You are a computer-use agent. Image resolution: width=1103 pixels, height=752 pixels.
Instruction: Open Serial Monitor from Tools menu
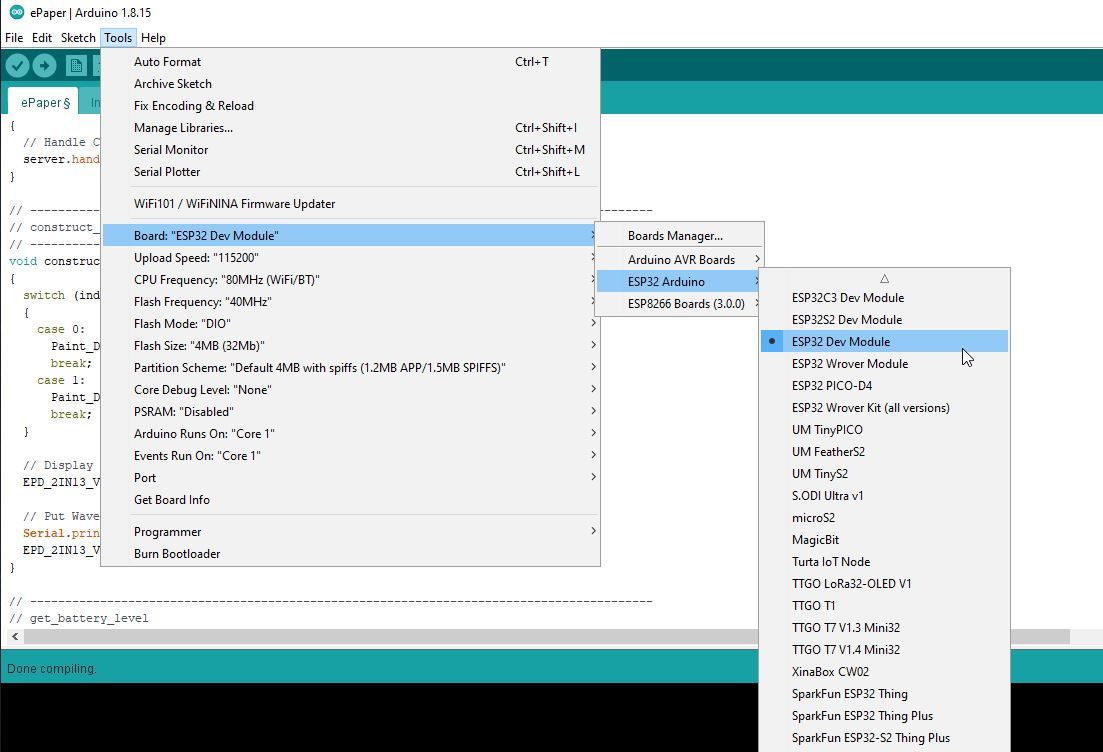[171, 150]
